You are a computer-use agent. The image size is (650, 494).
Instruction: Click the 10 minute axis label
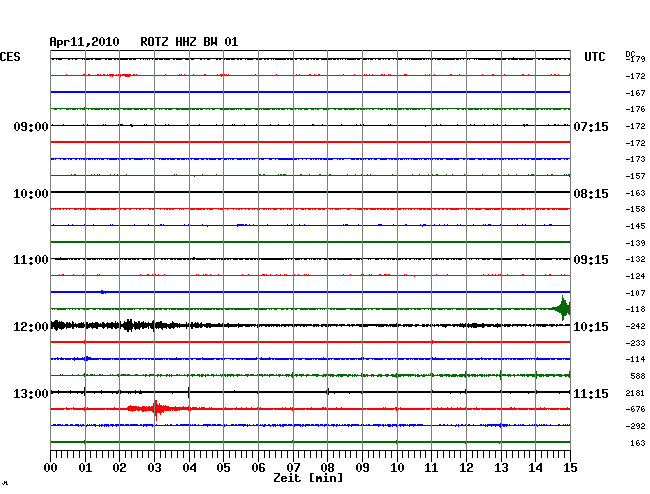[397, 468]
